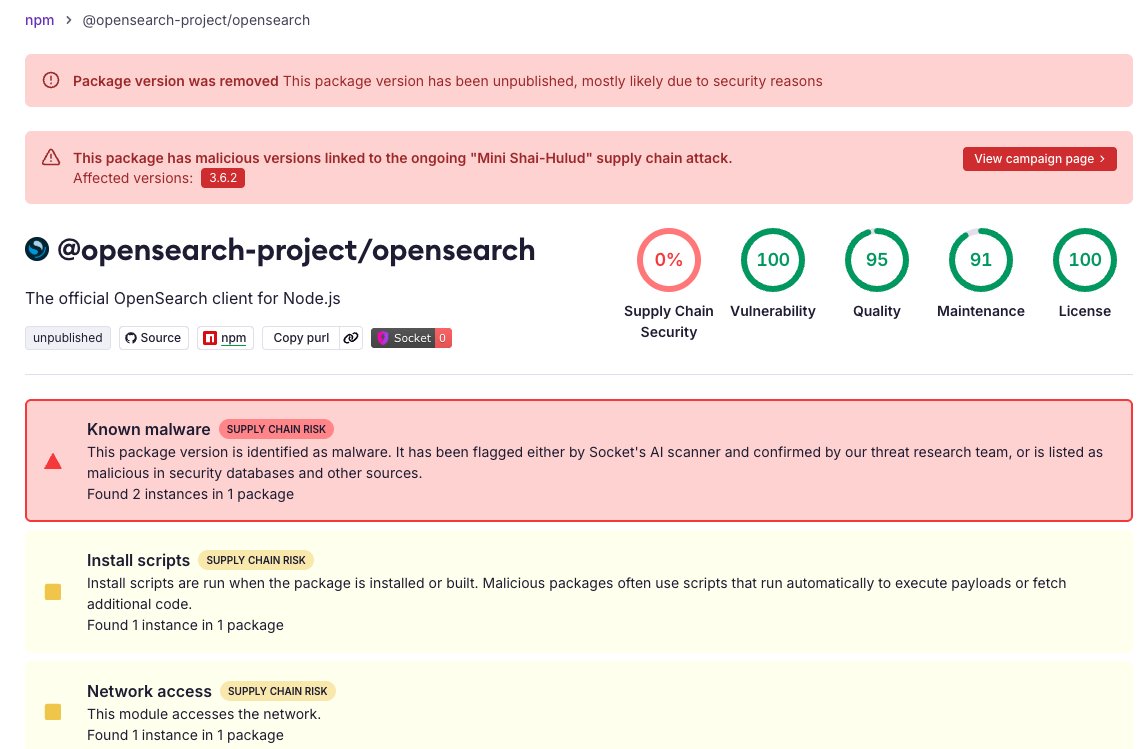Click the Quality 95 score ring

[876, 260]
